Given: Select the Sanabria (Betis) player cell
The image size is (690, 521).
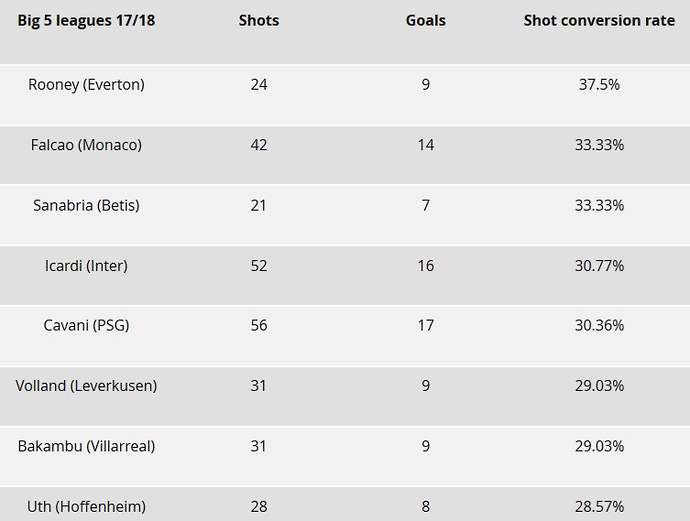Looking at the screenshot, I should (86, 205).
